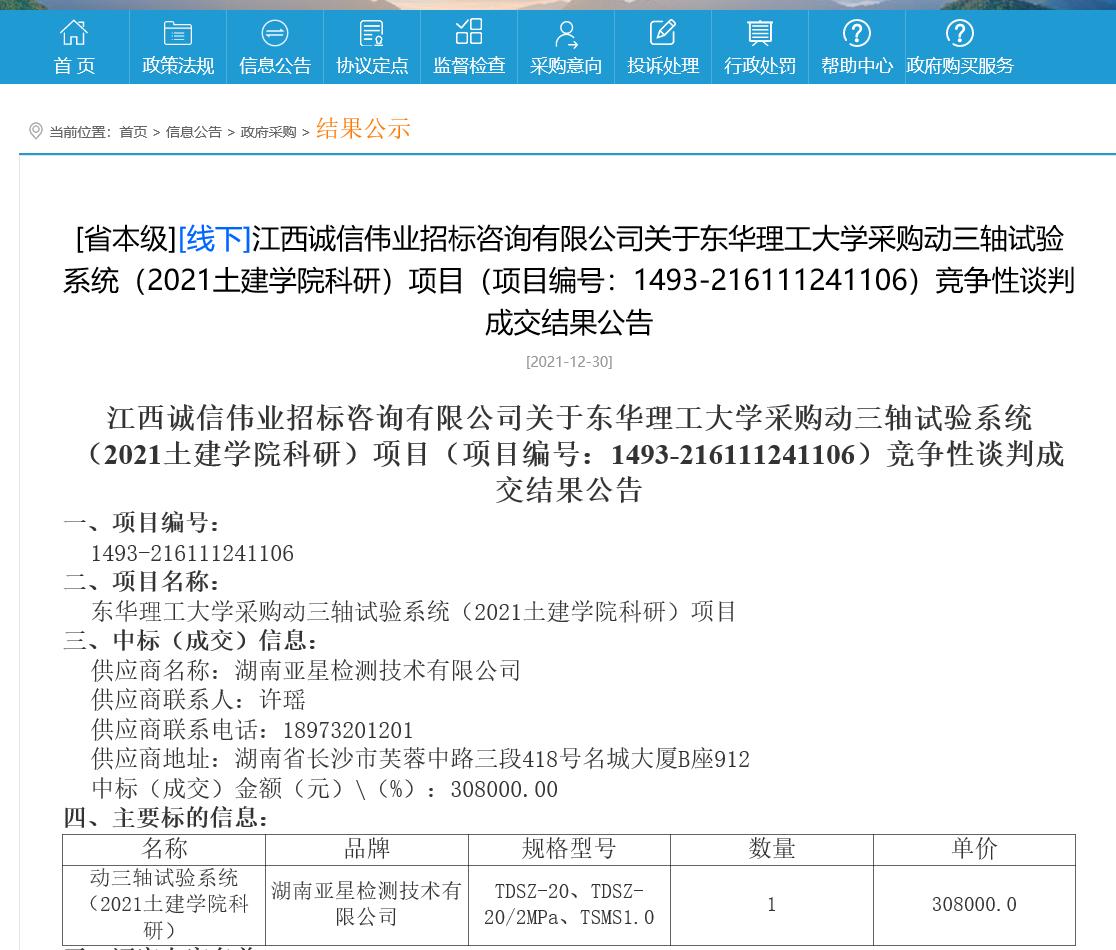Open 政府采购 breadcrumb link
Image resolution: width=1116 pixels, height=950 pixels.
pyautogui.click(x=268, y=132)
